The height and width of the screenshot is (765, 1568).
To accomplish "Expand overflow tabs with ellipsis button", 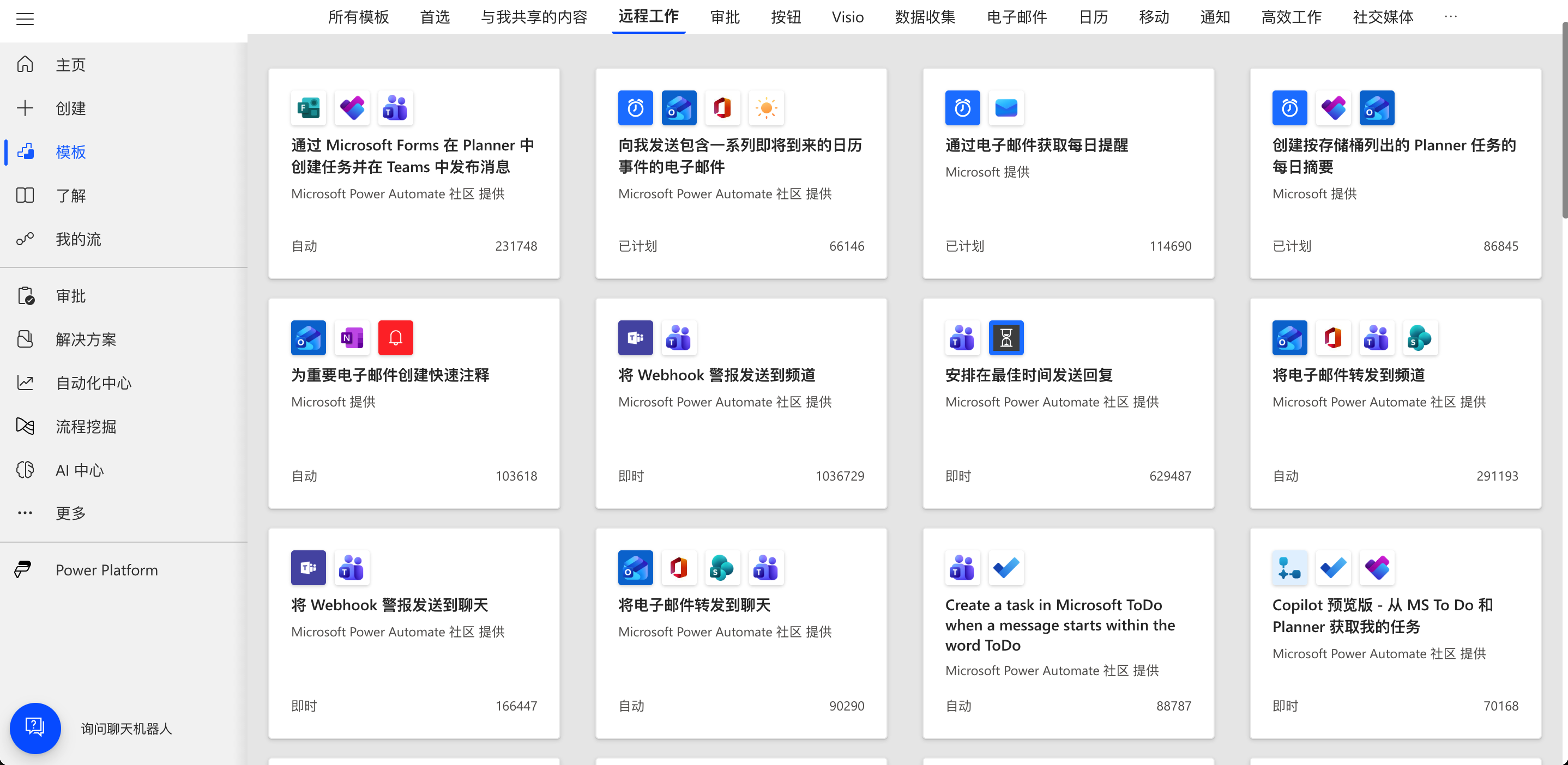I will coord(1451,17).
